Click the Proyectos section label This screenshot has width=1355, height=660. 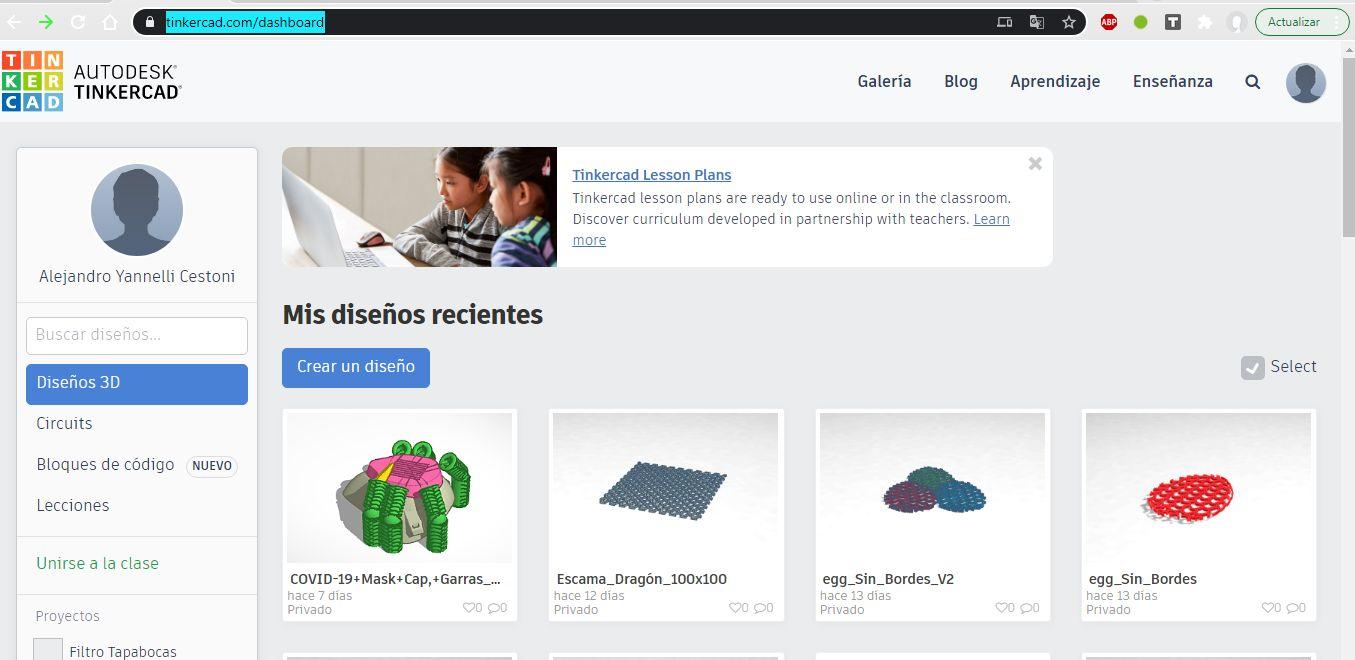coord(68,616)
